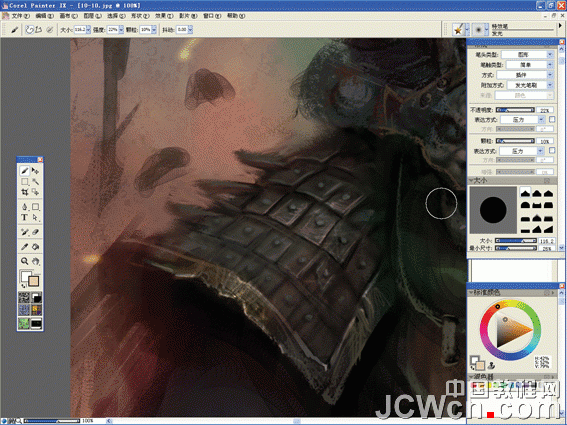Select the Pen tool

[x=25, y=207]
